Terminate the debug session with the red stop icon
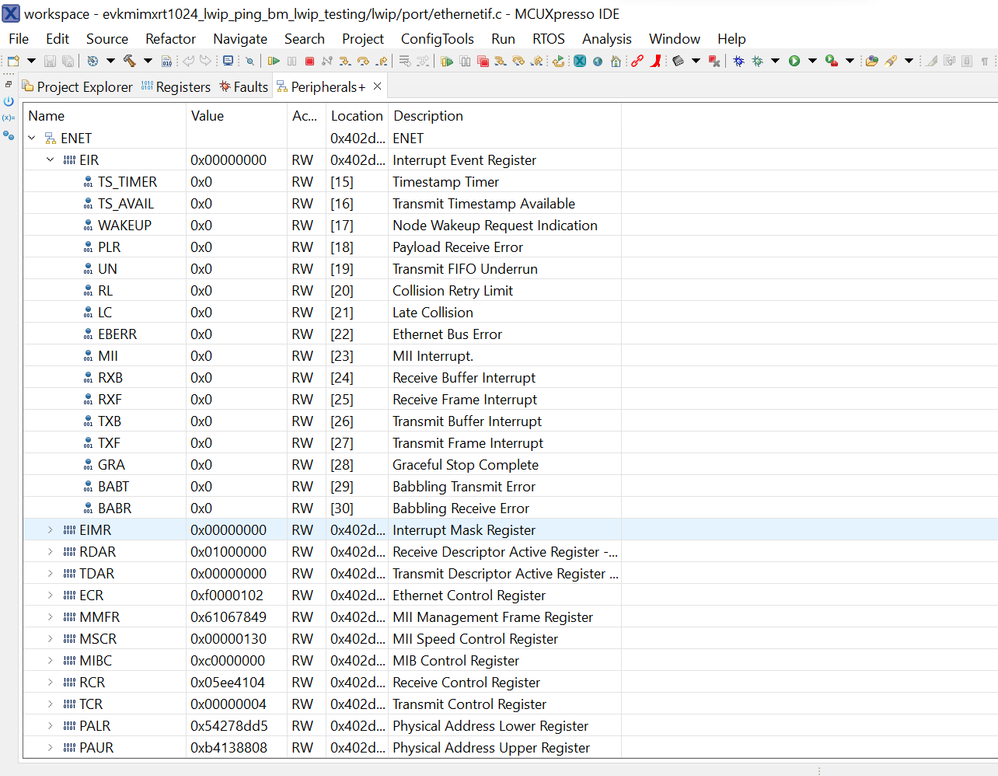Screen dimensions: 998x776 tap(308, 61)
